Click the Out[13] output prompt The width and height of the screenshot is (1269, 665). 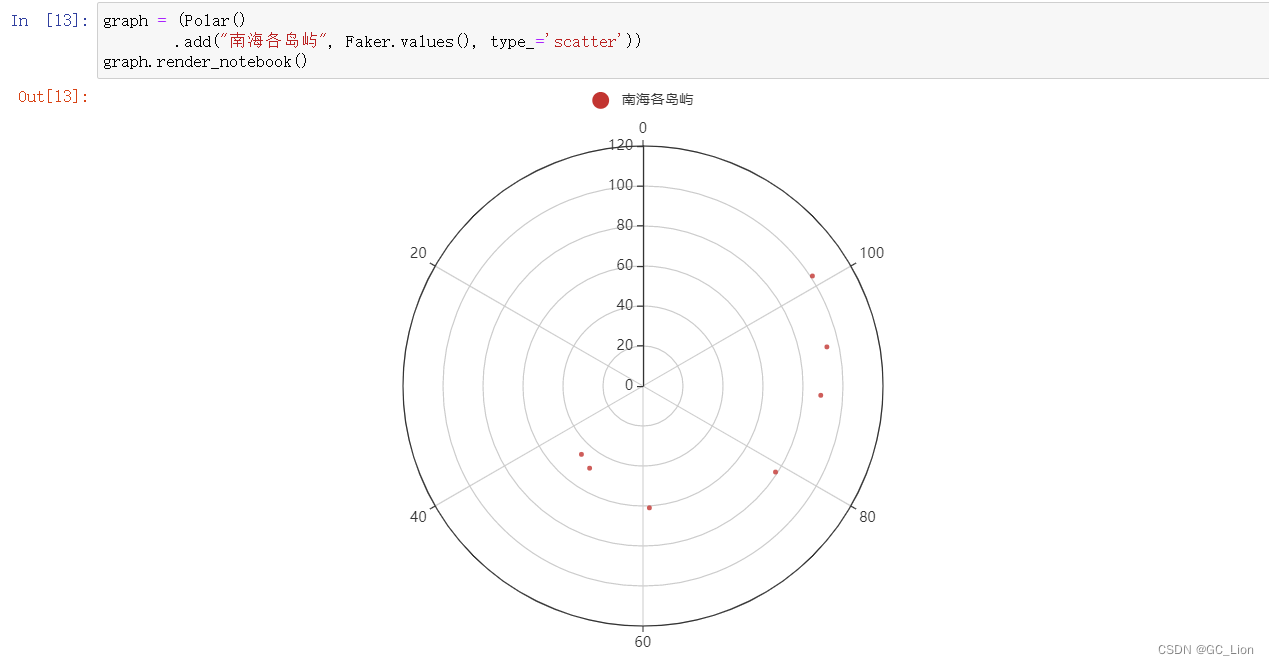51,96
